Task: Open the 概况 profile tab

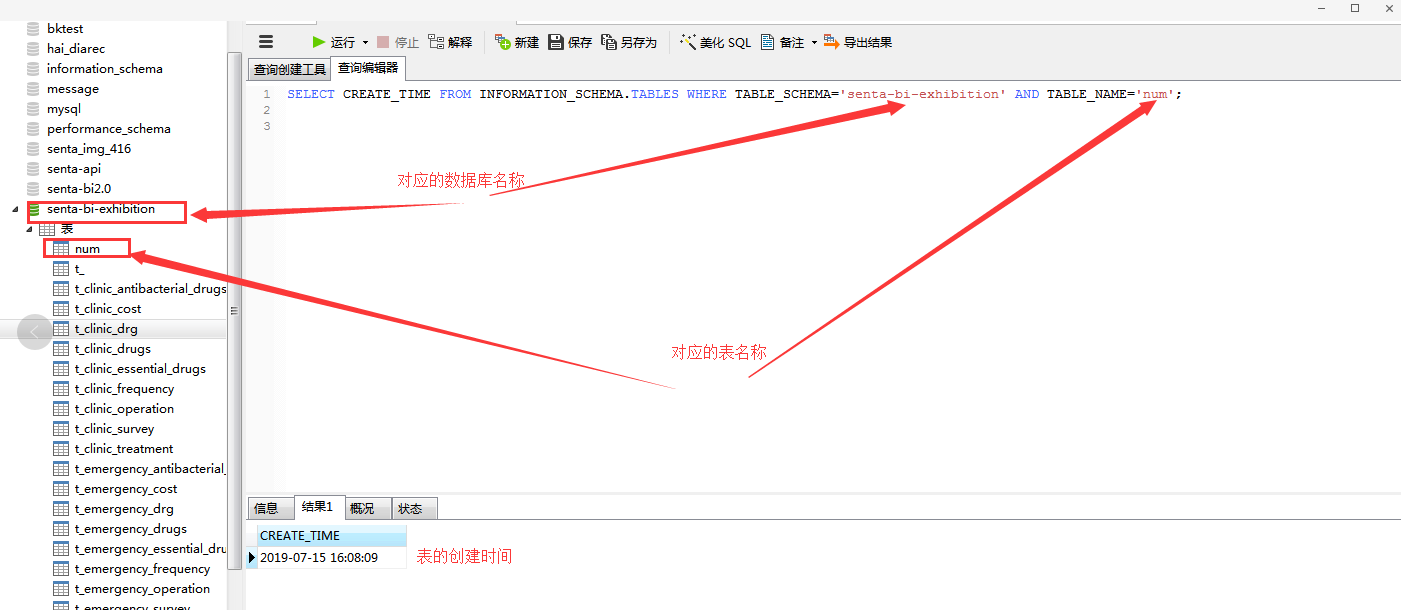Action: (x=362, y=508)
